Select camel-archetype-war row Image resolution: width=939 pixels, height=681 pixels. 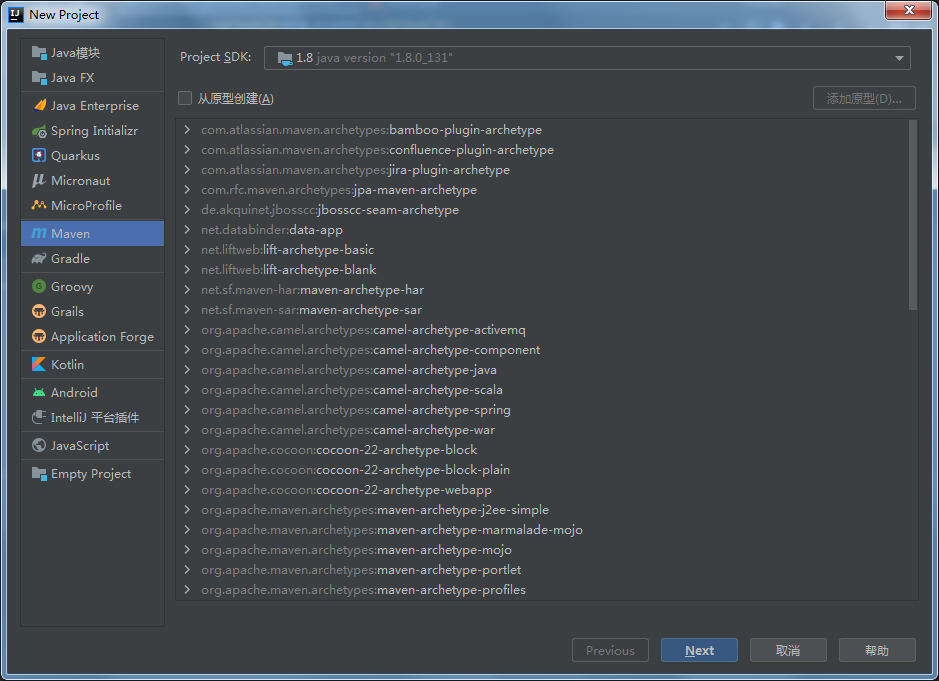coord(542,429)
